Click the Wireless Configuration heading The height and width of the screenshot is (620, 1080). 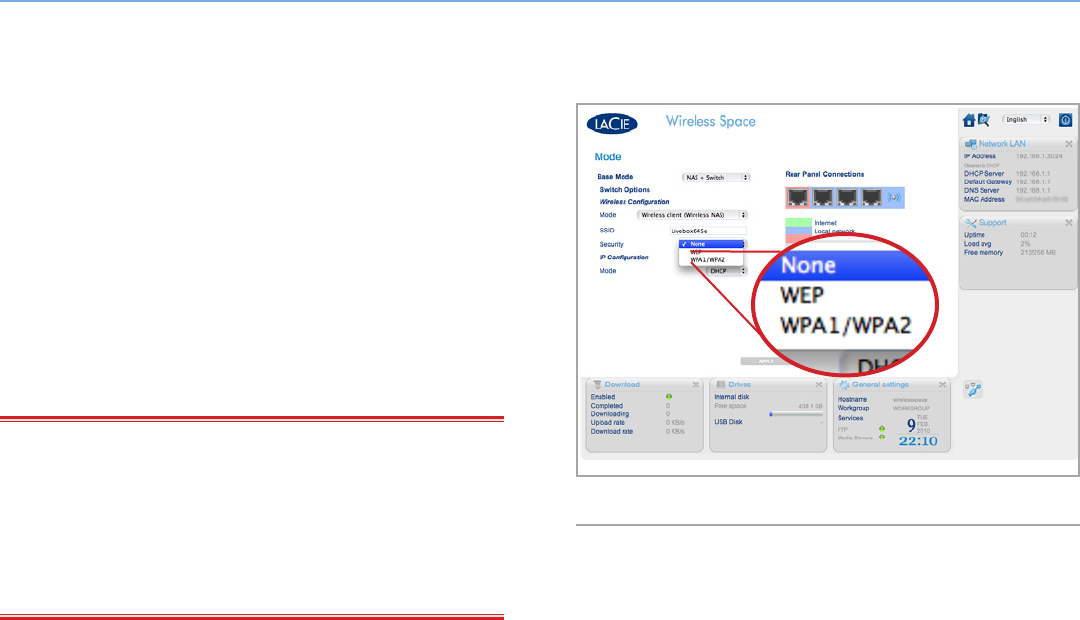[634, 202]
